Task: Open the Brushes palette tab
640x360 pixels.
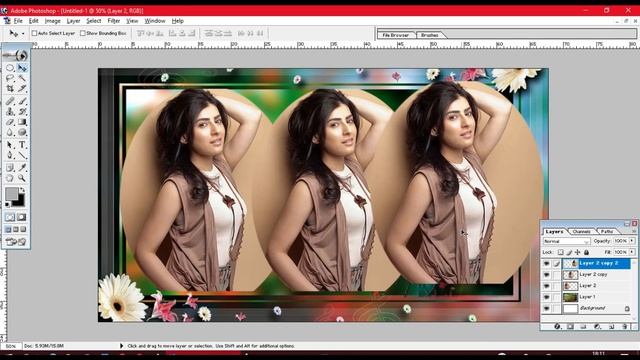Action: pyautogui.click(x=429, y=35)
